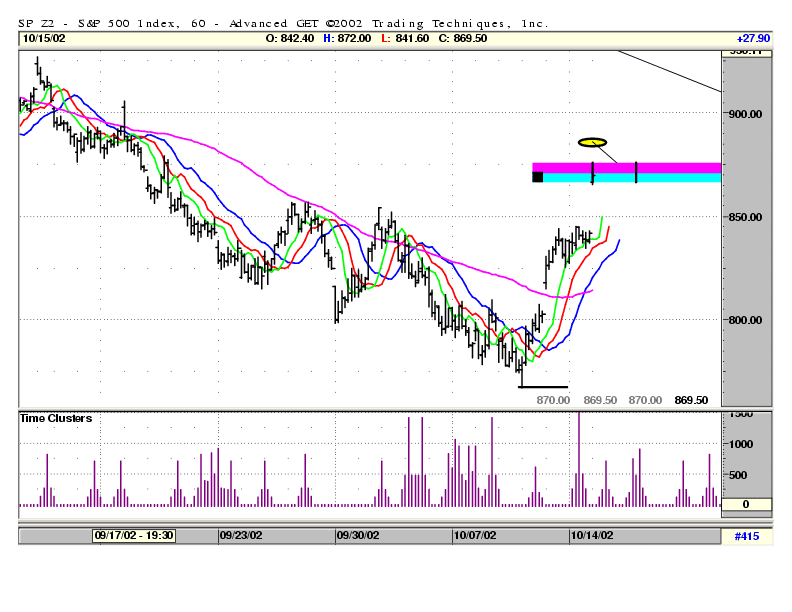The width and height of the screenshot is (792, 612).
Task: Select the 10/14/02 date label
Action: pyautogui.click(x=592, y=535)
